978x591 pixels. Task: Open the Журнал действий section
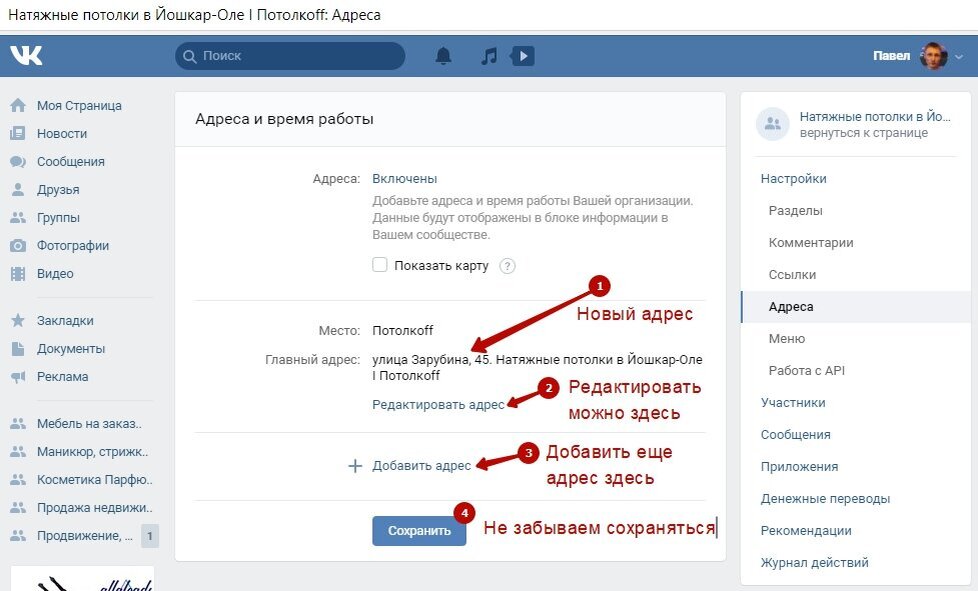click(815, 562)
